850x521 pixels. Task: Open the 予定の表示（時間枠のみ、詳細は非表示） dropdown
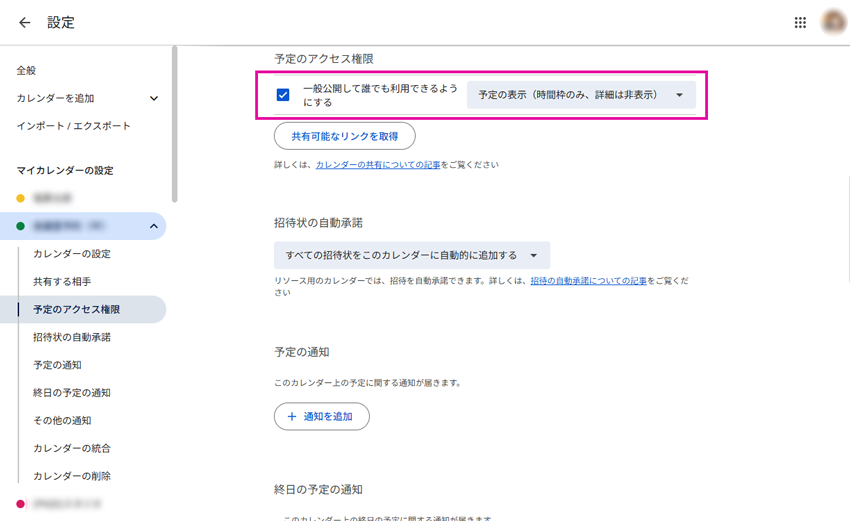point(581,95)
